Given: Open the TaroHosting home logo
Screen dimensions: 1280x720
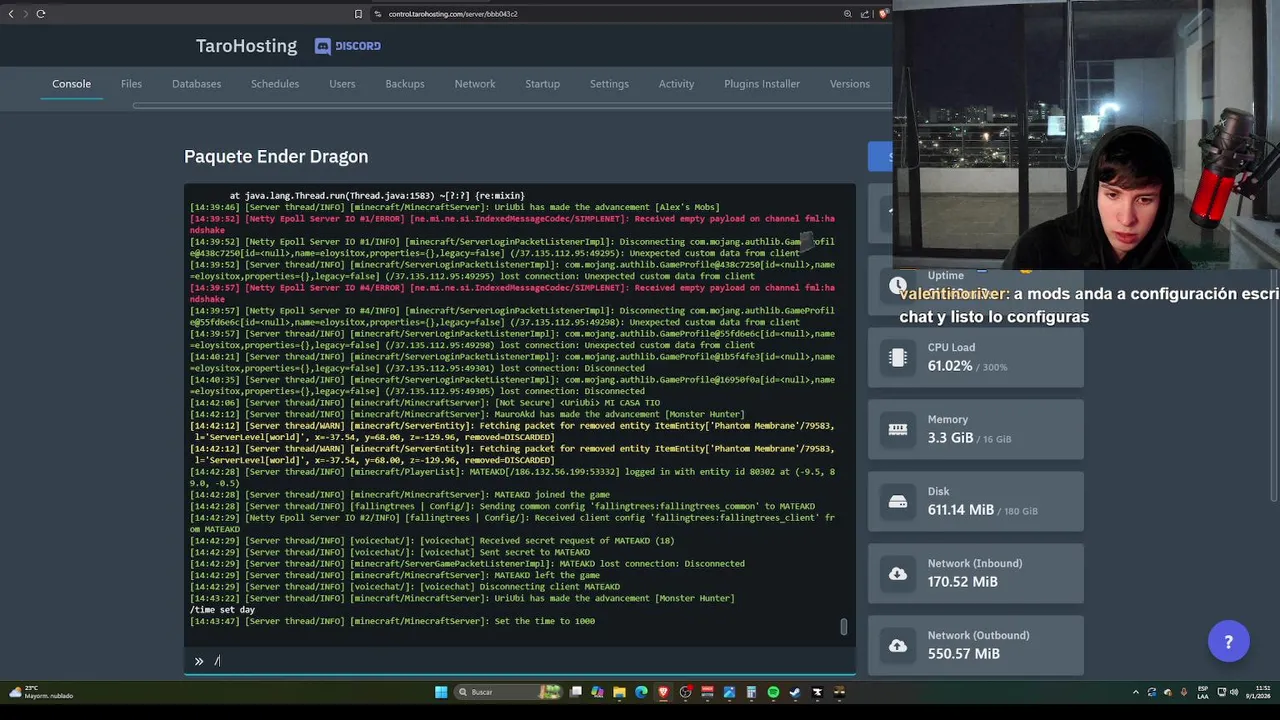Looking at the screenshot, I should coord(246,46).
